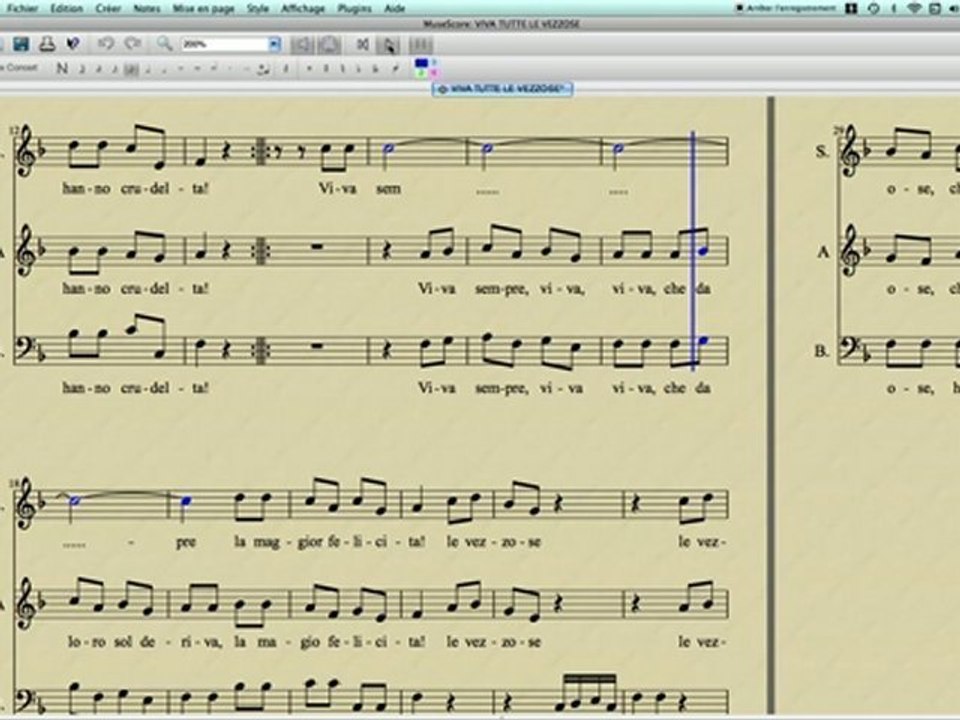960x720 pixels.
Task: Open the Aide menu
Action: coord(394,8)
